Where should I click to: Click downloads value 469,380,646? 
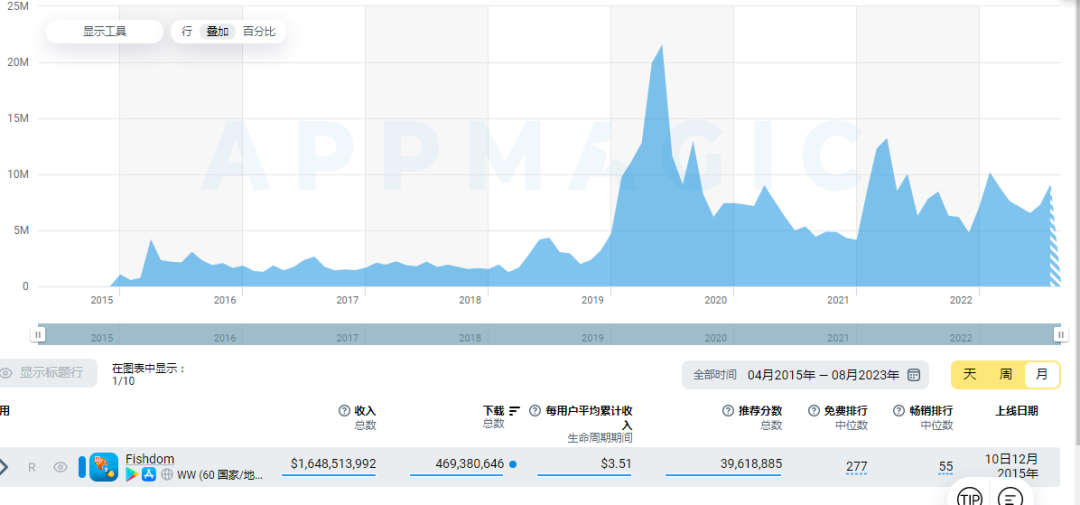470,464
